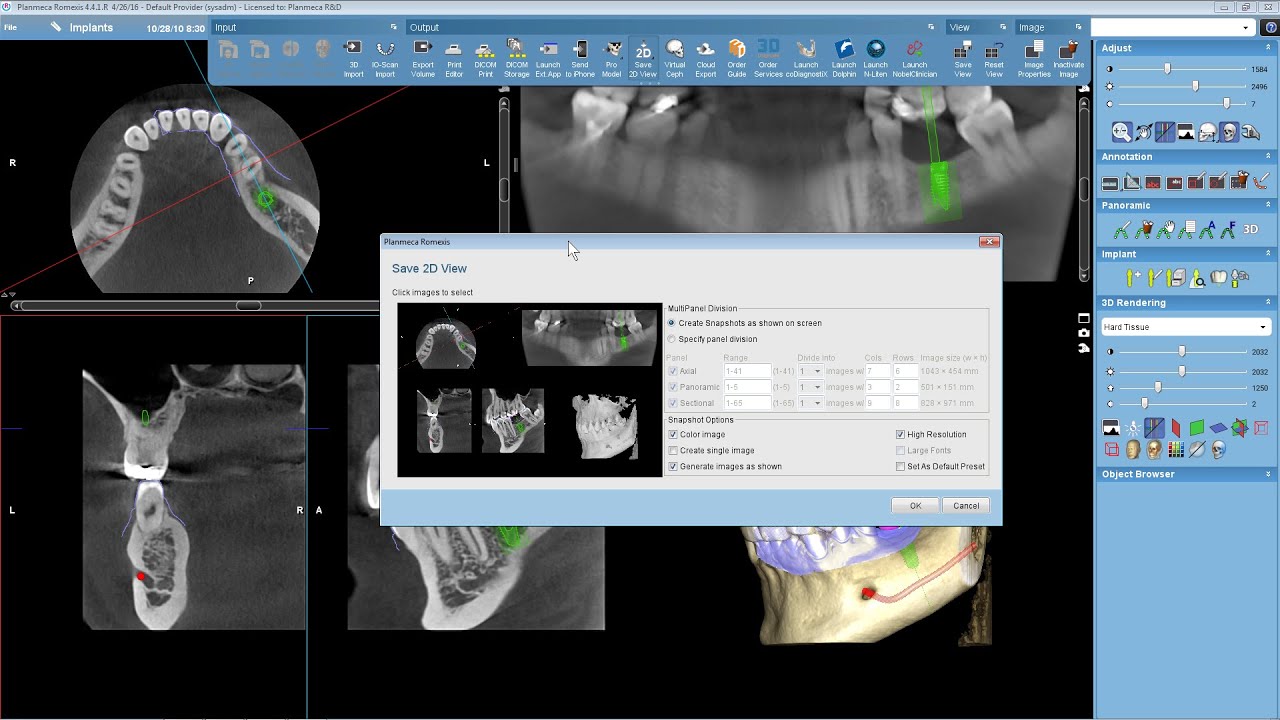
Task: Click the Inactivate Image icon
Action: pos(1069,59)
